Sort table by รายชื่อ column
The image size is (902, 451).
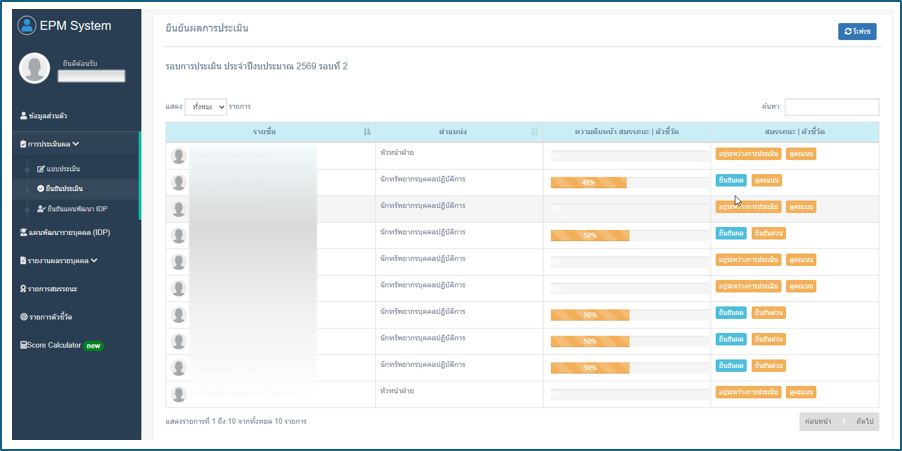pyautogui.click(x=270, y=132)
